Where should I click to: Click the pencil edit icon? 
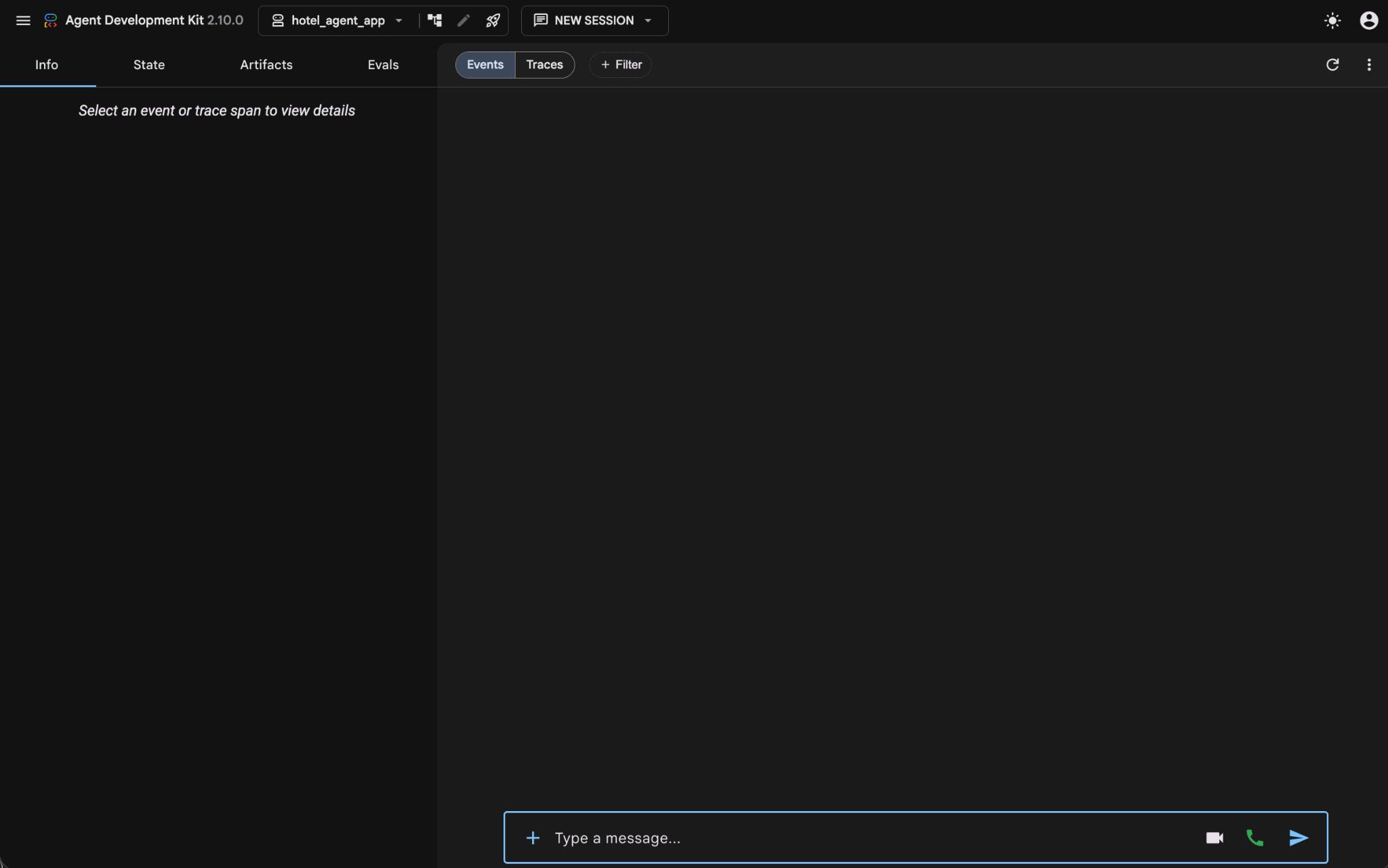[464, 20]
